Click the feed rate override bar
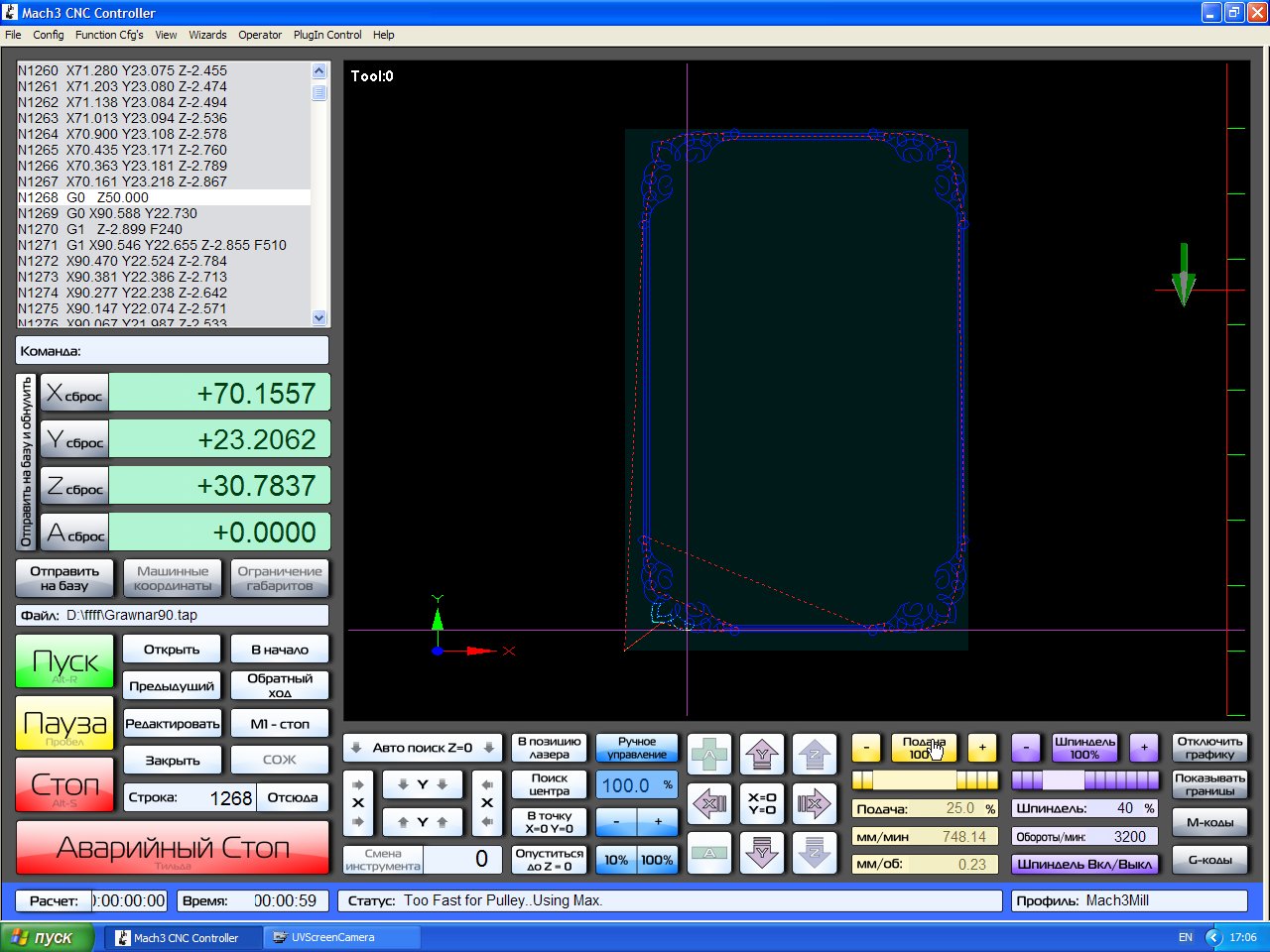Screen dimensions: 1270x952 [x=925, y=780]
